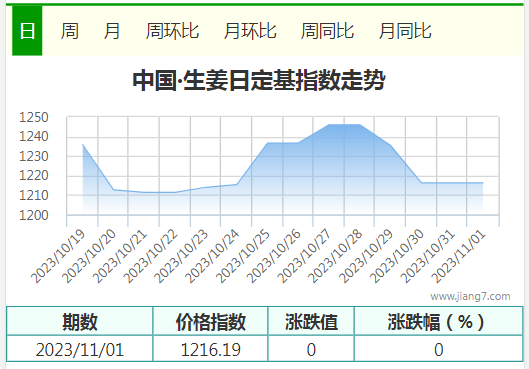Switch to 月环比 tab
The width and height of the screenshot is (529, 369).
pos(250,31)
